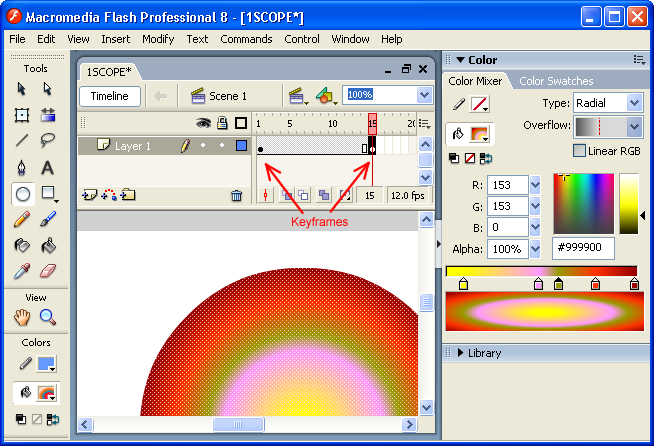This screenshot has width=654, height=446.
Task: Select the Hand tool
Action: pos(22,318)
